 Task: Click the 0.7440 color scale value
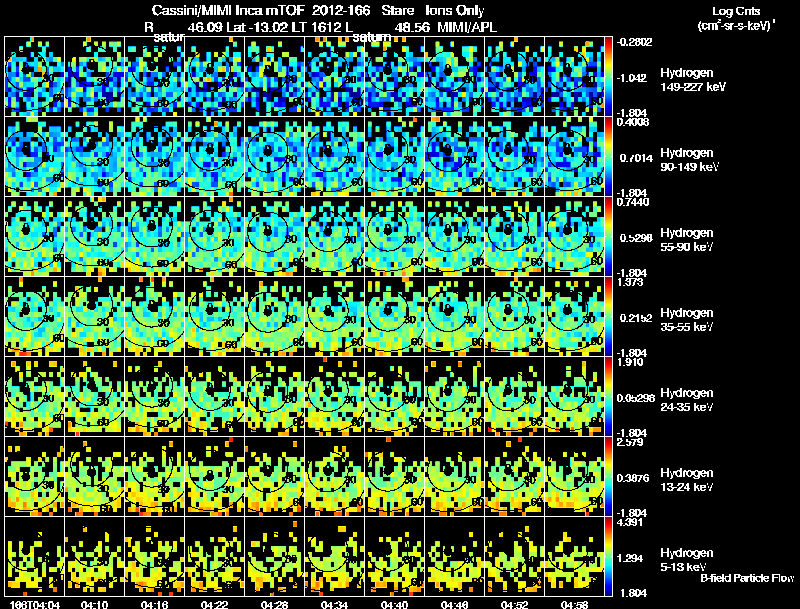click(633, 202)
